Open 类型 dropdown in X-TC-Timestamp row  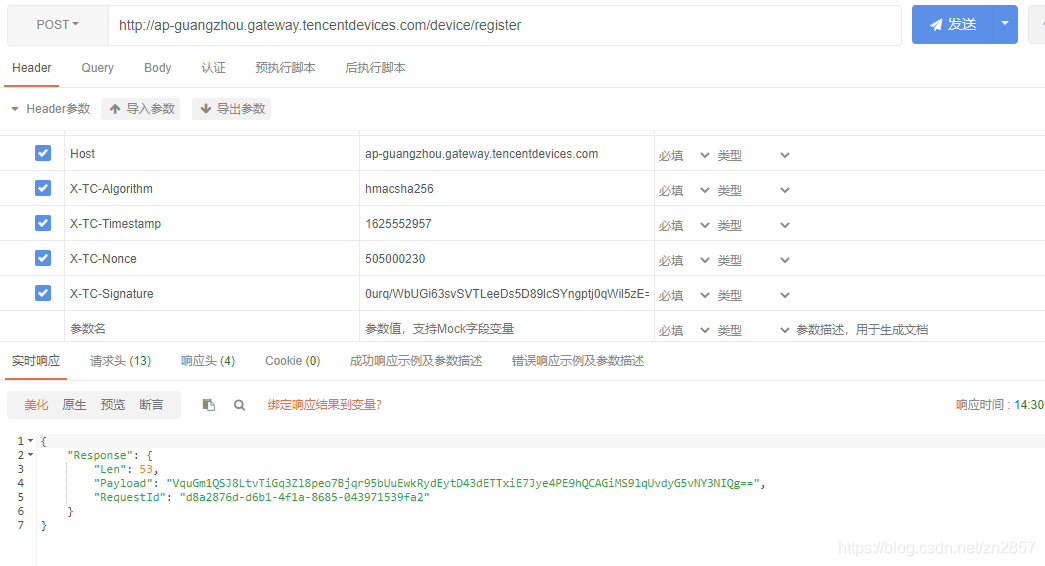pos(753,225)
